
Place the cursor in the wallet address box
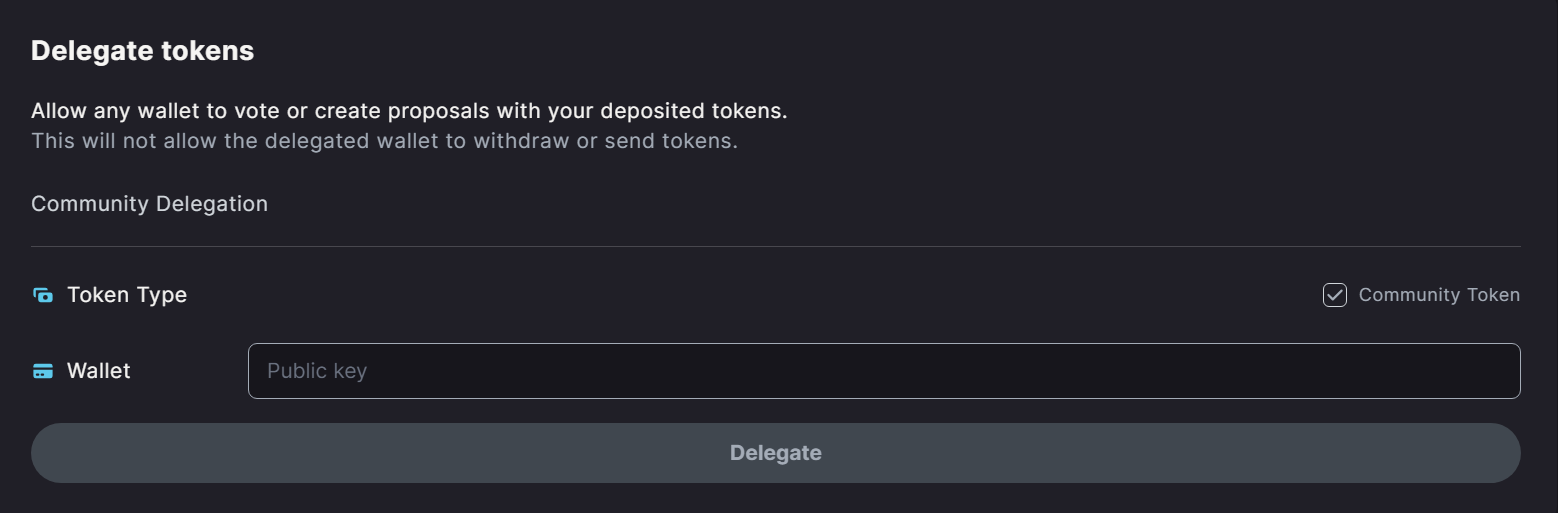pos(884,371)
